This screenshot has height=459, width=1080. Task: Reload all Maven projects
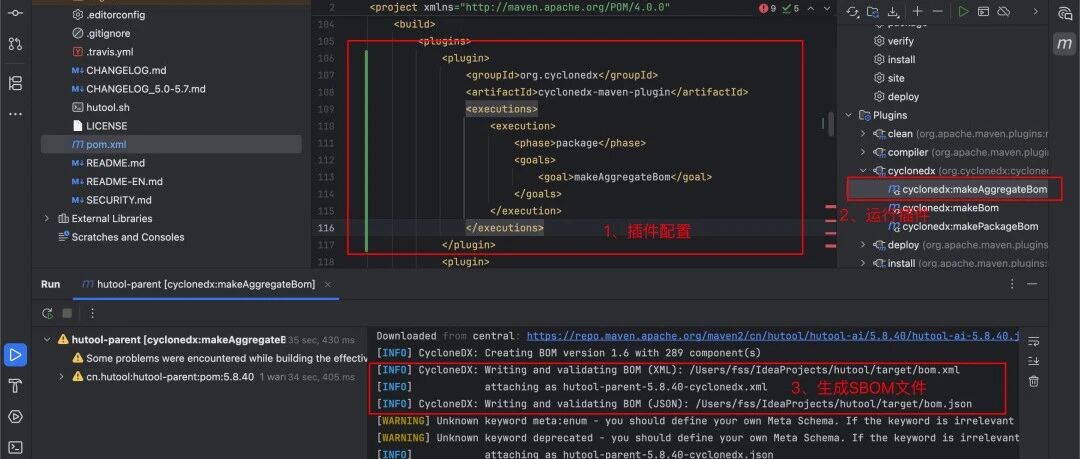click(853, 11)
